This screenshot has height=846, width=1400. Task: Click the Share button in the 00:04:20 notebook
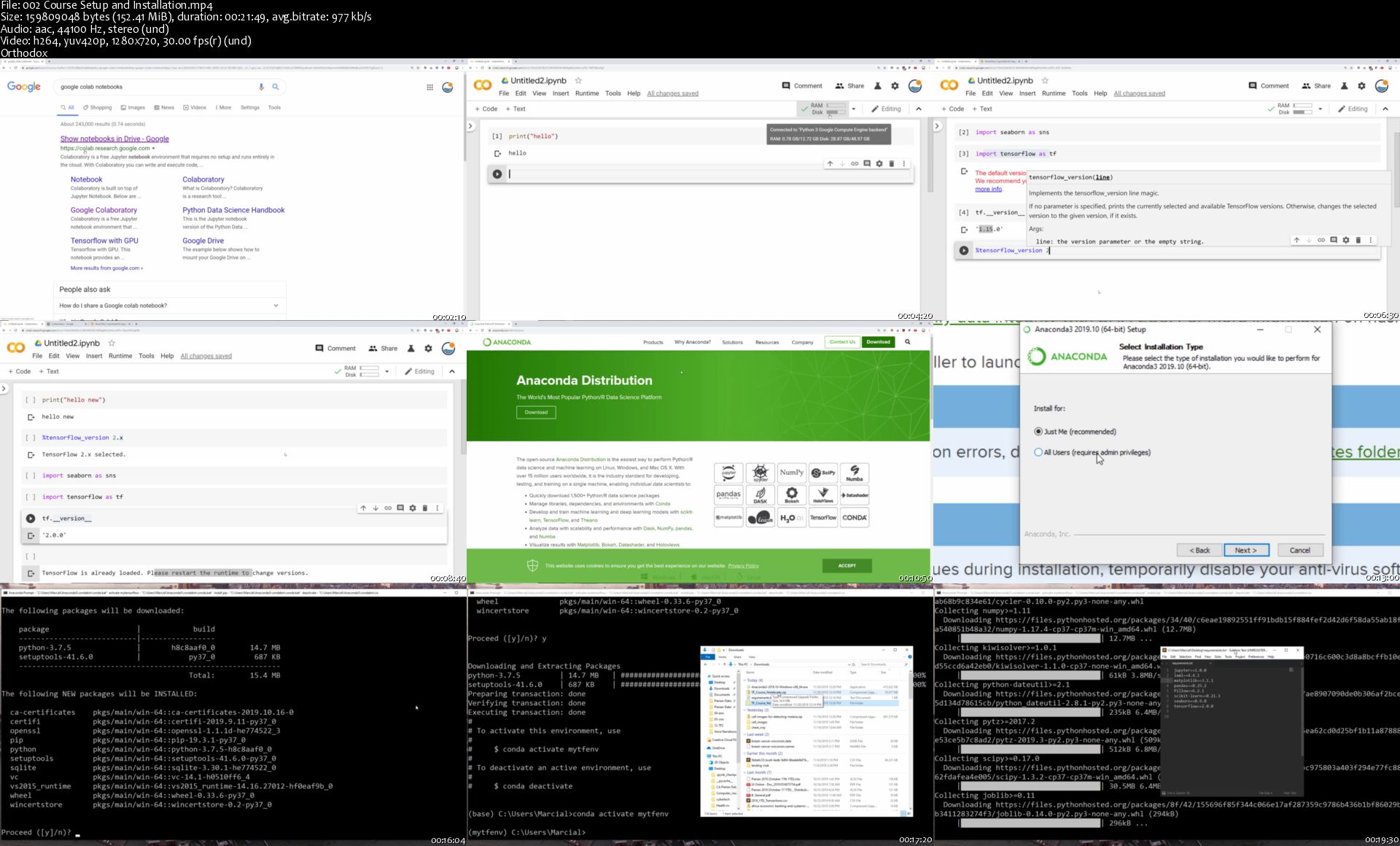click(849, 86)
